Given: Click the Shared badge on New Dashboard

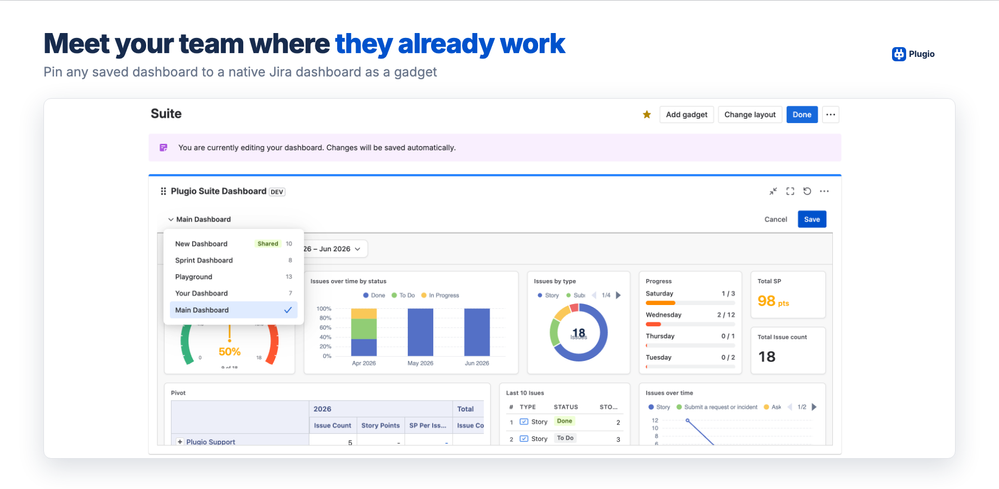Looking at the screenshot, I should [x=268, y=244].
